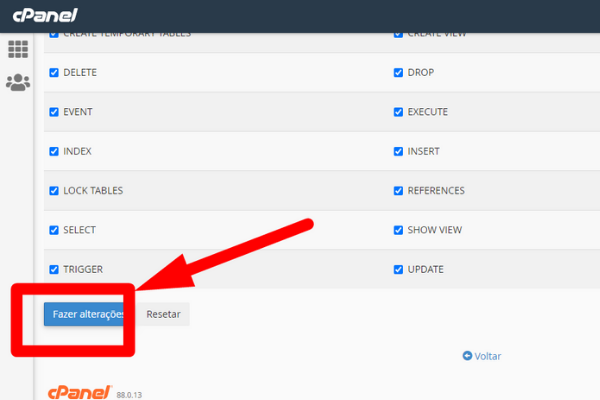Viewport: 600px width, 400px height.
Task: Open the home grid icon in sidebar
Action: pos(18,49)
